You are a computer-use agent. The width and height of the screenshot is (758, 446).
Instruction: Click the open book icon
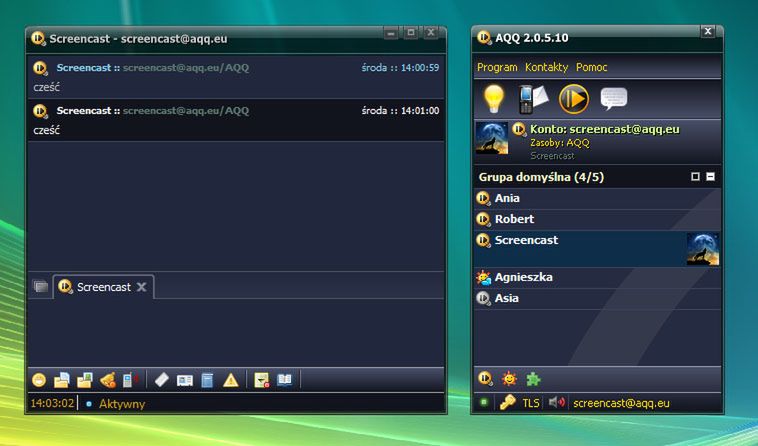[x=285, y=380]
